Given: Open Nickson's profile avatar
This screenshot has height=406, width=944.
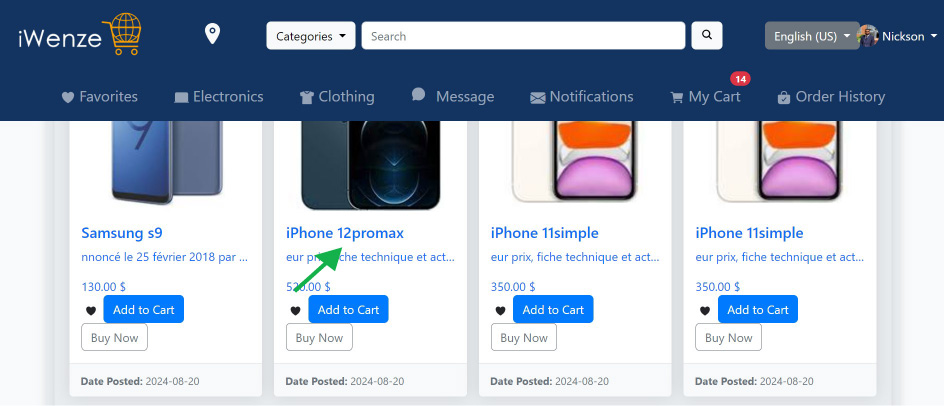Looking at the screenshot, I should 868,36.
